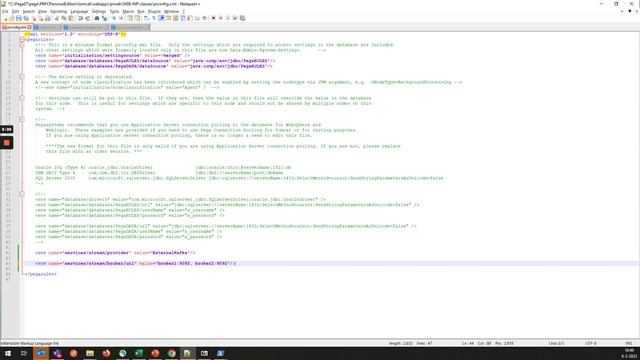Open the Search menu
The height and width of the screenshot is (360, 640).
pyautogui.click(x=28, y=11)
